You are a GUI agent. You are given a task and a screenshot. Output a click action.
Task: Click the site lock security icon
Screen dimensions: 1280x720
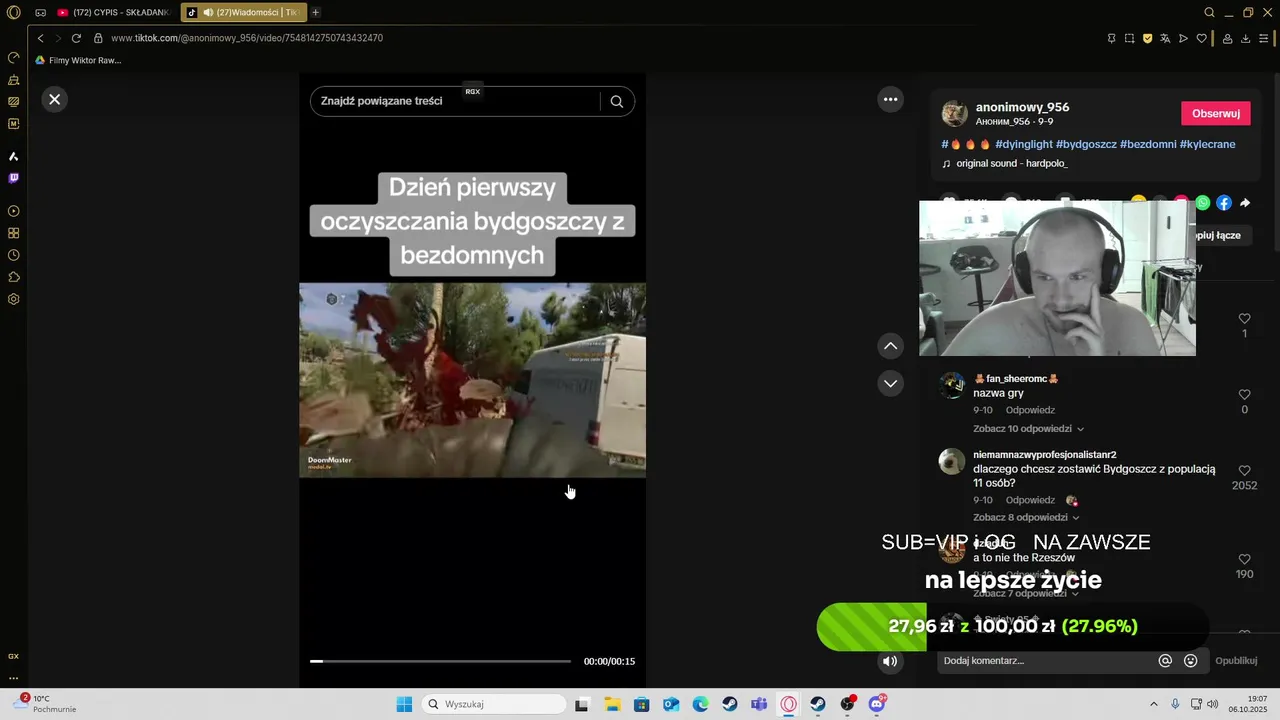pos(98,38)
